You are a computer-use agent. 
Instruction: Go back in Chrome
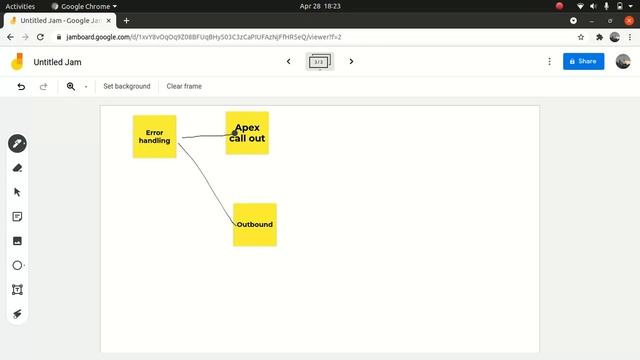(x=10, y=37)
